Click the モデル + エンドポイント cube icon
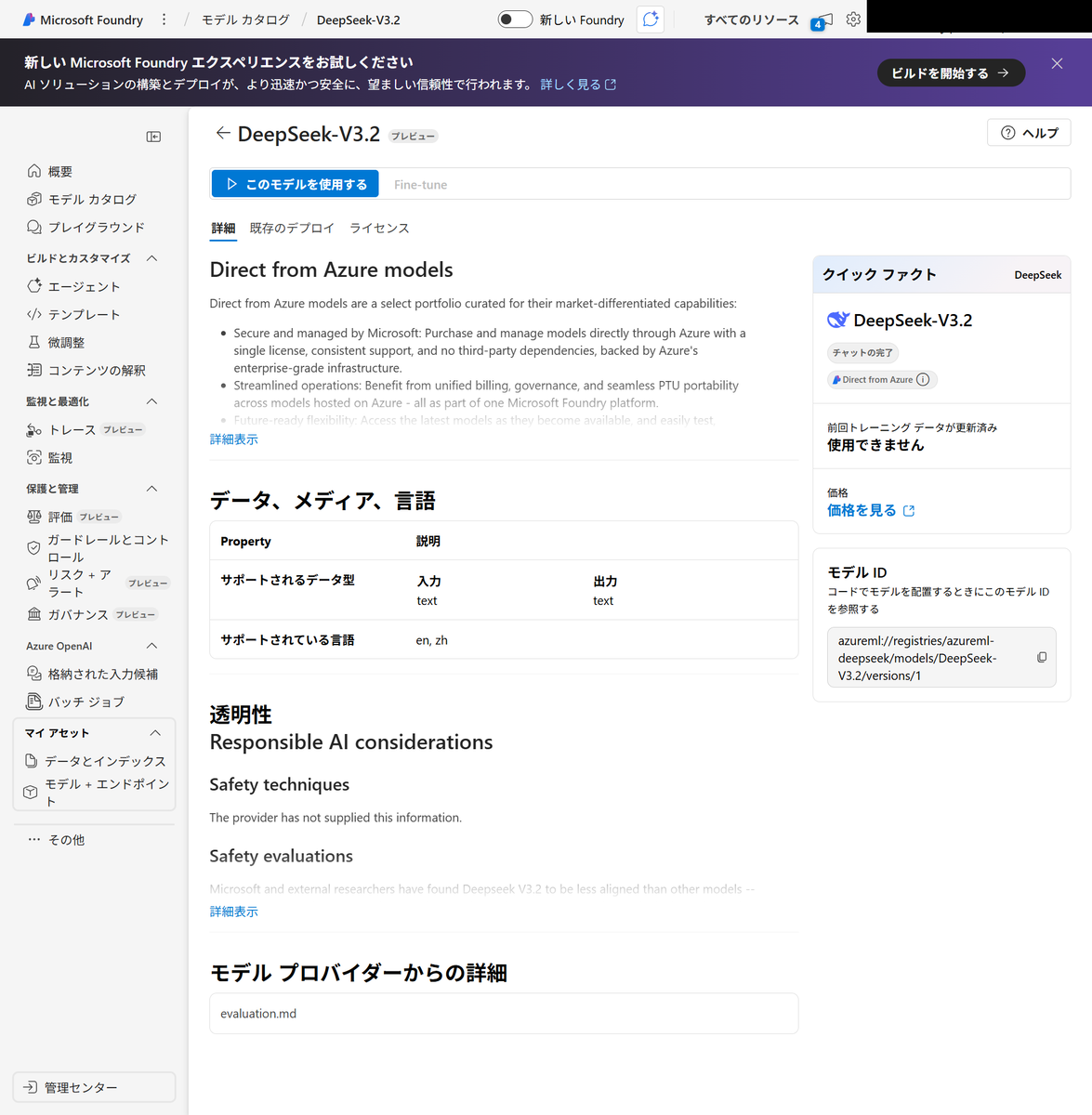 [31, 792]
